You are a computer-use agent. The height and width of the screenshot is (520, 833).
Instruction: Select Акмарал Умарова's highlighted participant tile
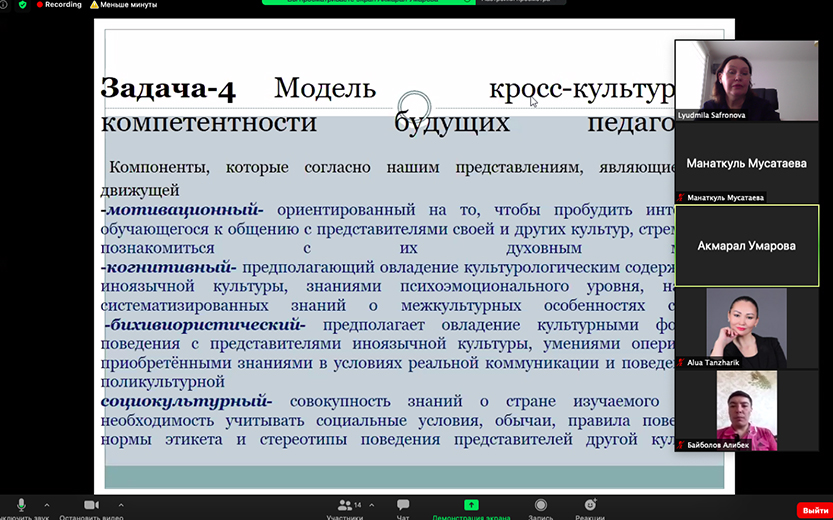[x=746, y=246]
